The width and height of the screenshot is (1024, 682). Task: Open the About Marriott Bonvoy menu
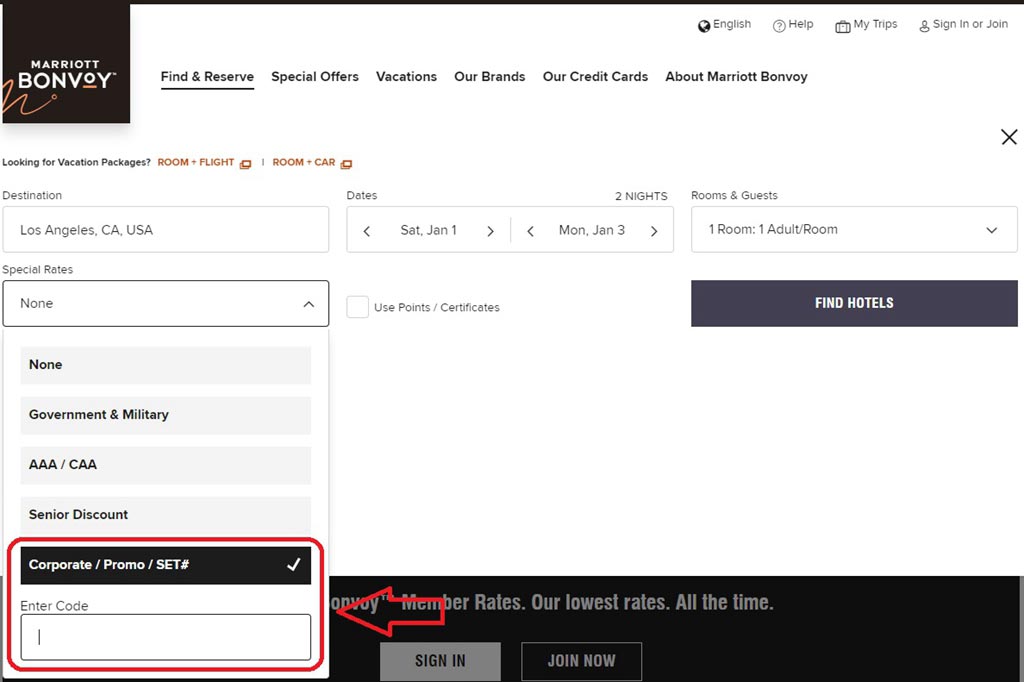pyautogui.click(x=737, y=76)
